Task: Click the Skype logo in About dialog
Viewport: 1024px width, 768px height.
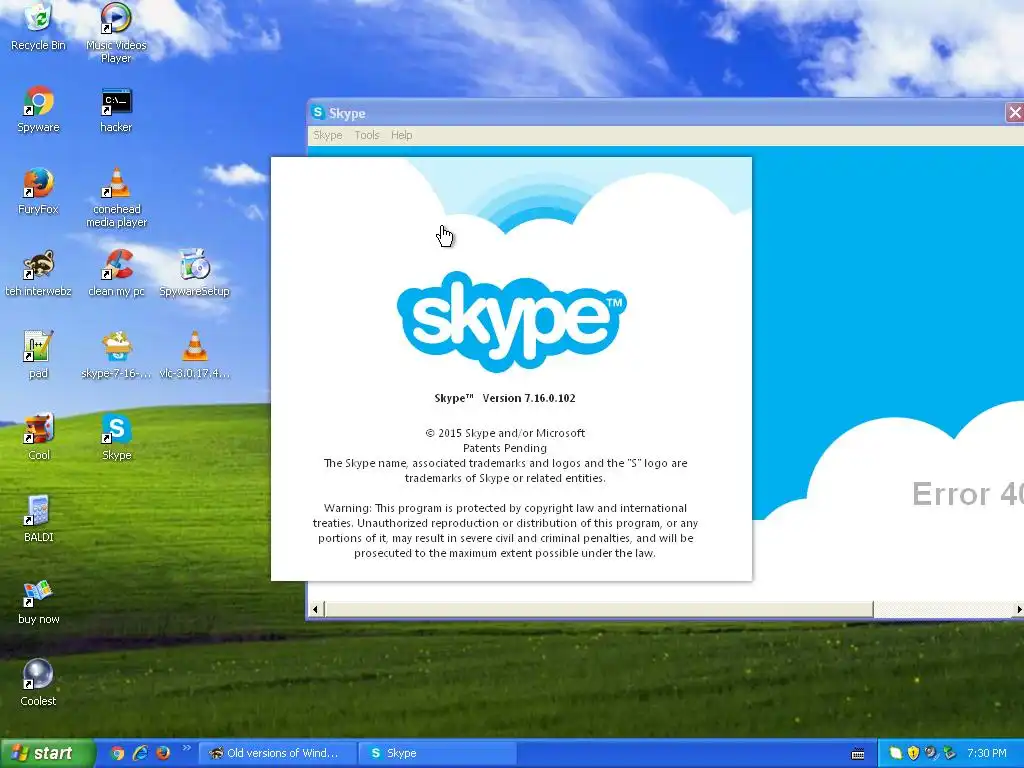Action: click(511, 321)
